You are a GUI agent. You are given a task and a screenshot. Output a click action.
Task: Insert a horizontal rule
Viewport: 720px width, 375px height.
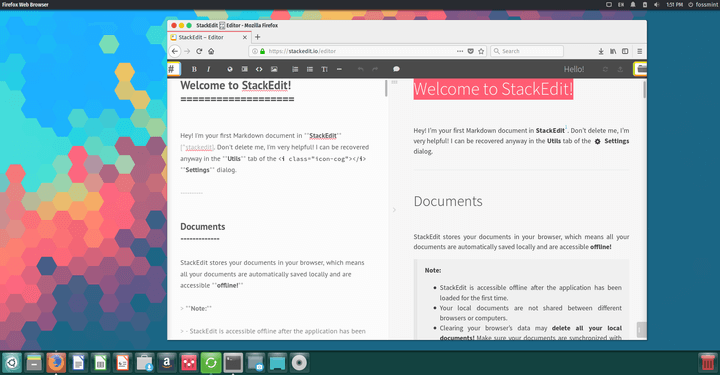tap(339, 69)
